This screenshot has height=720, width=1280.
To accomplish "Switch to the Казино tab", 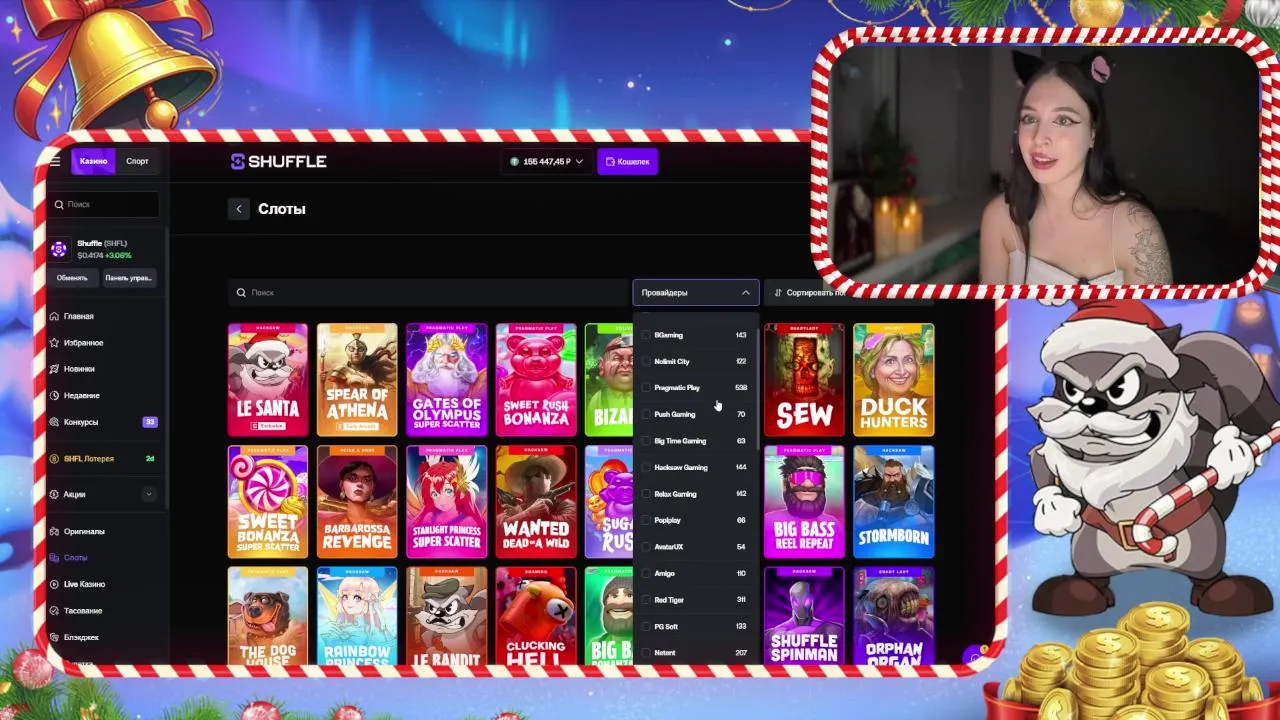I will [x=93, y=161].
